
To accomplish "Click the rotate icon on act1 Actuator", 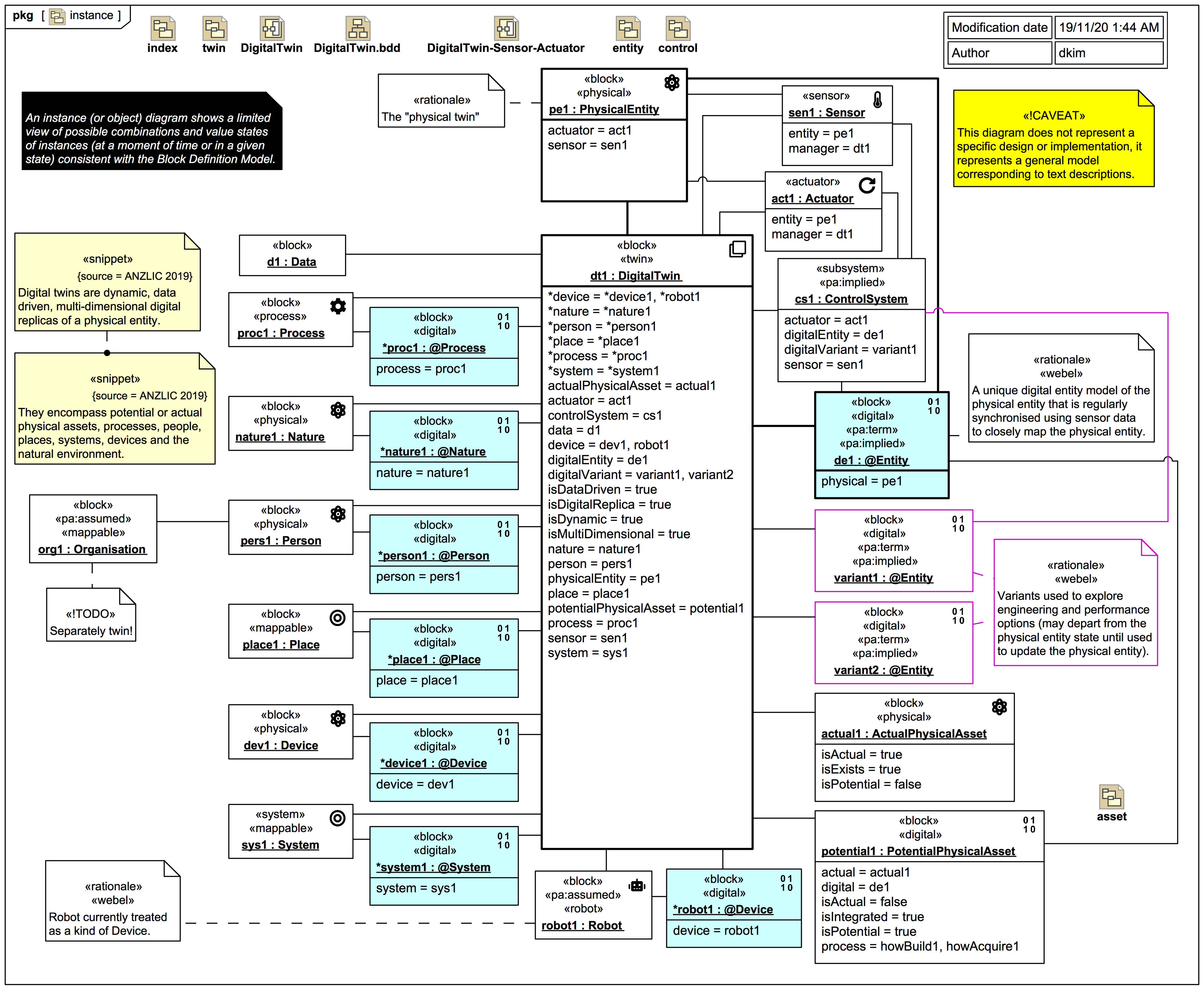I will [867, 185].
